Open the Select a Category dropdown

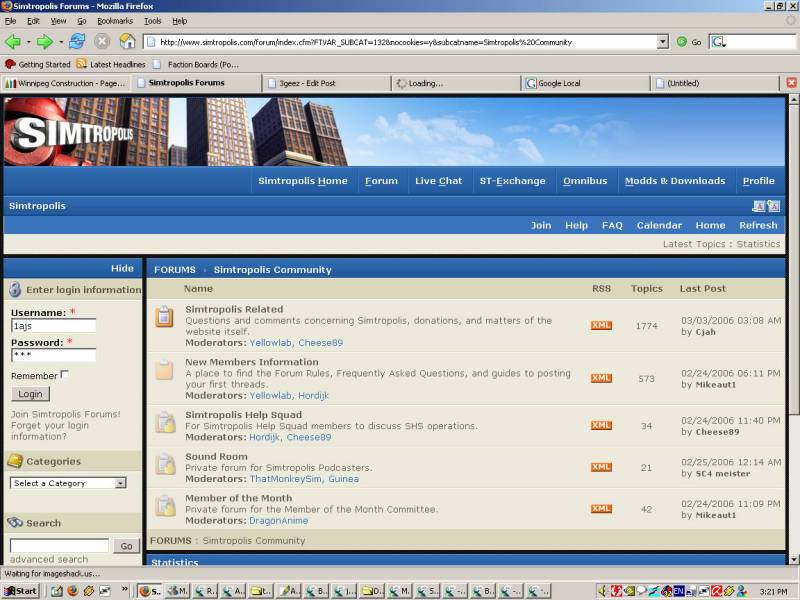coord(68,483)
